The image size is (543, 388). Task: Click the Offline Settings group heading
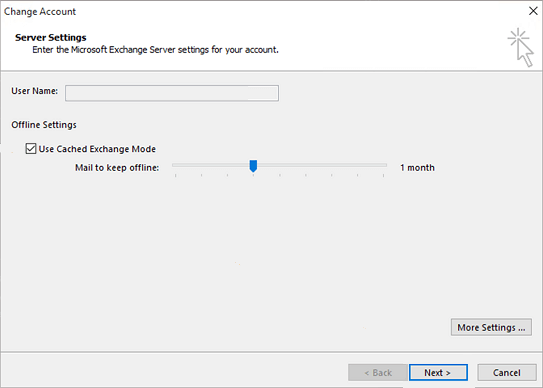point(44,125)
